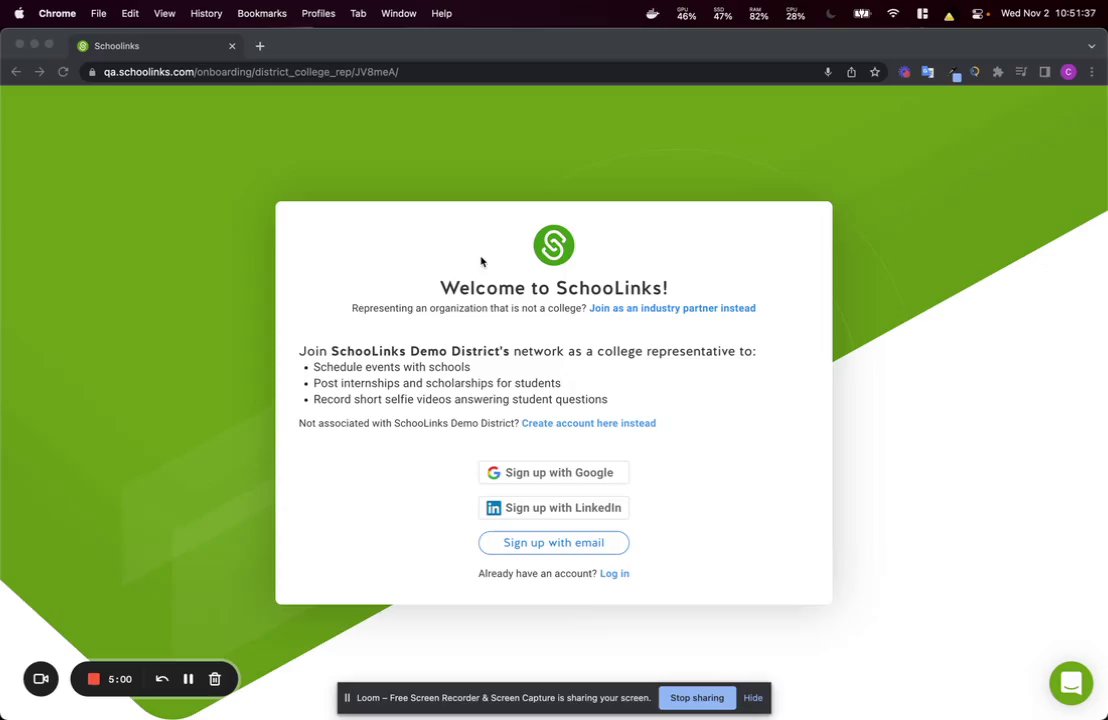
Task: Share this page using the share icon
Action: tap(851, 72)
